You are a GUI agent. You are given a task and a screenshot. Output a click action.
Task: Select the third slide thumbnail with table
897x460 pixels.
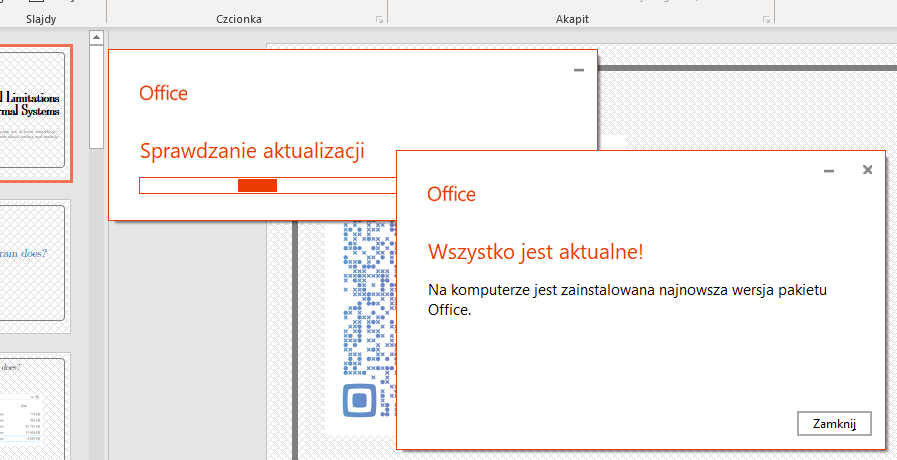coord(33,406)
